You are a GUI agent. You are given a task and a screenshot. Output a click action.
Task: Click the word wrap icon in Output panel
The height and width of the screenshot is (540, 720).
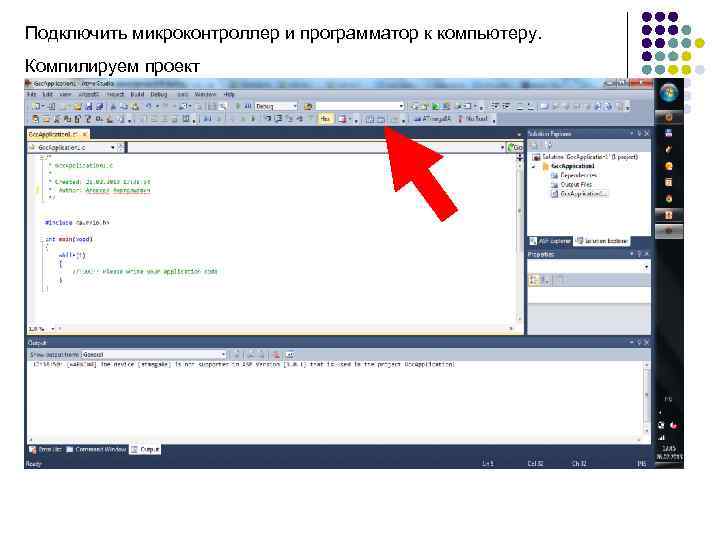290,354
